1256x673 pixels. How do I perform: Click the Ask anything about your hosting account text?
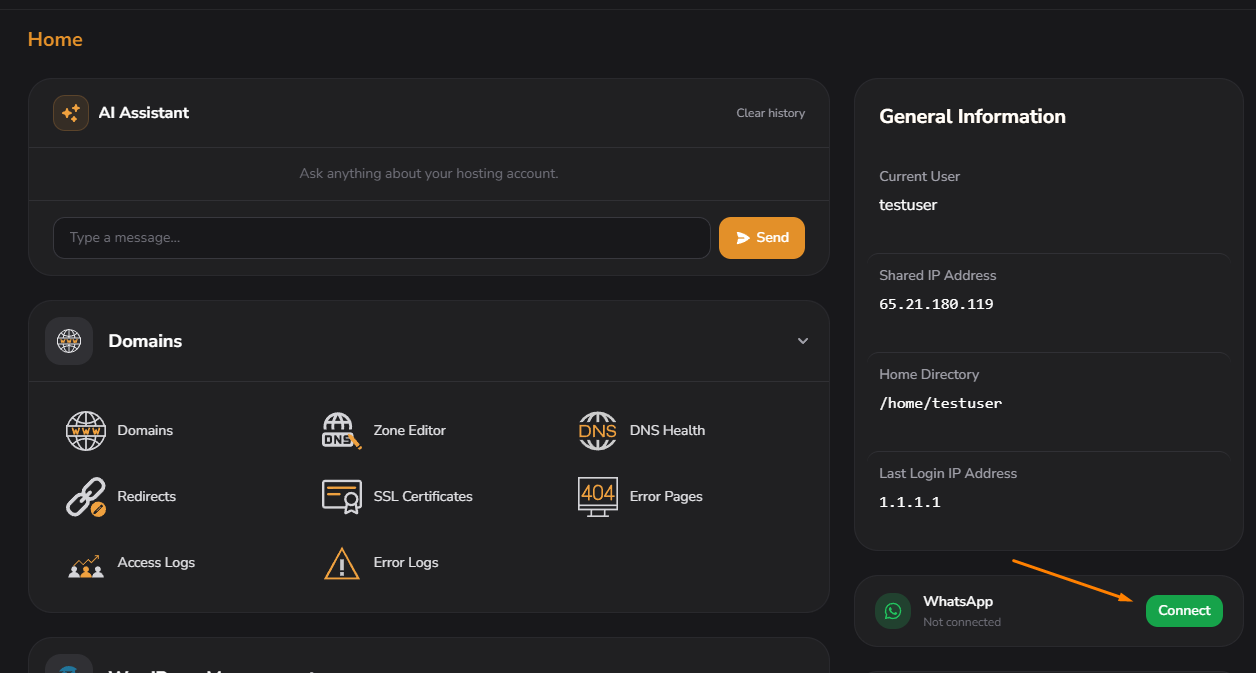click(429, 174)
